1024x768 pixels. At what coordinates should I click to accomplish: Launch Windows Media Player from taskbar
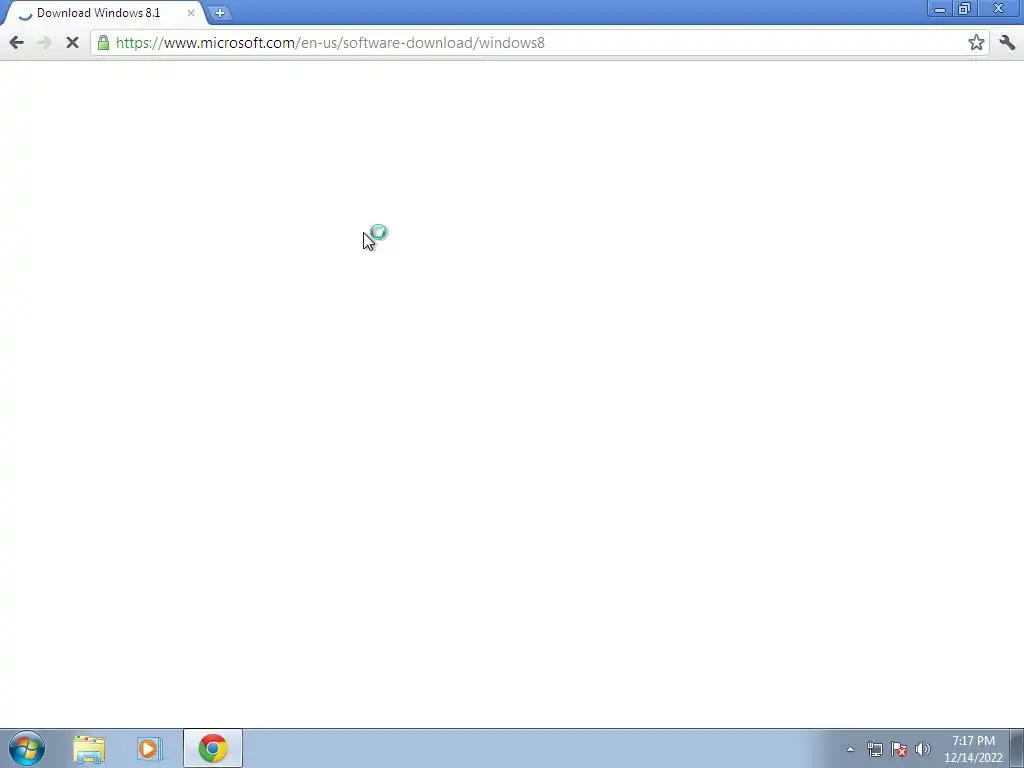pos(150,748)
